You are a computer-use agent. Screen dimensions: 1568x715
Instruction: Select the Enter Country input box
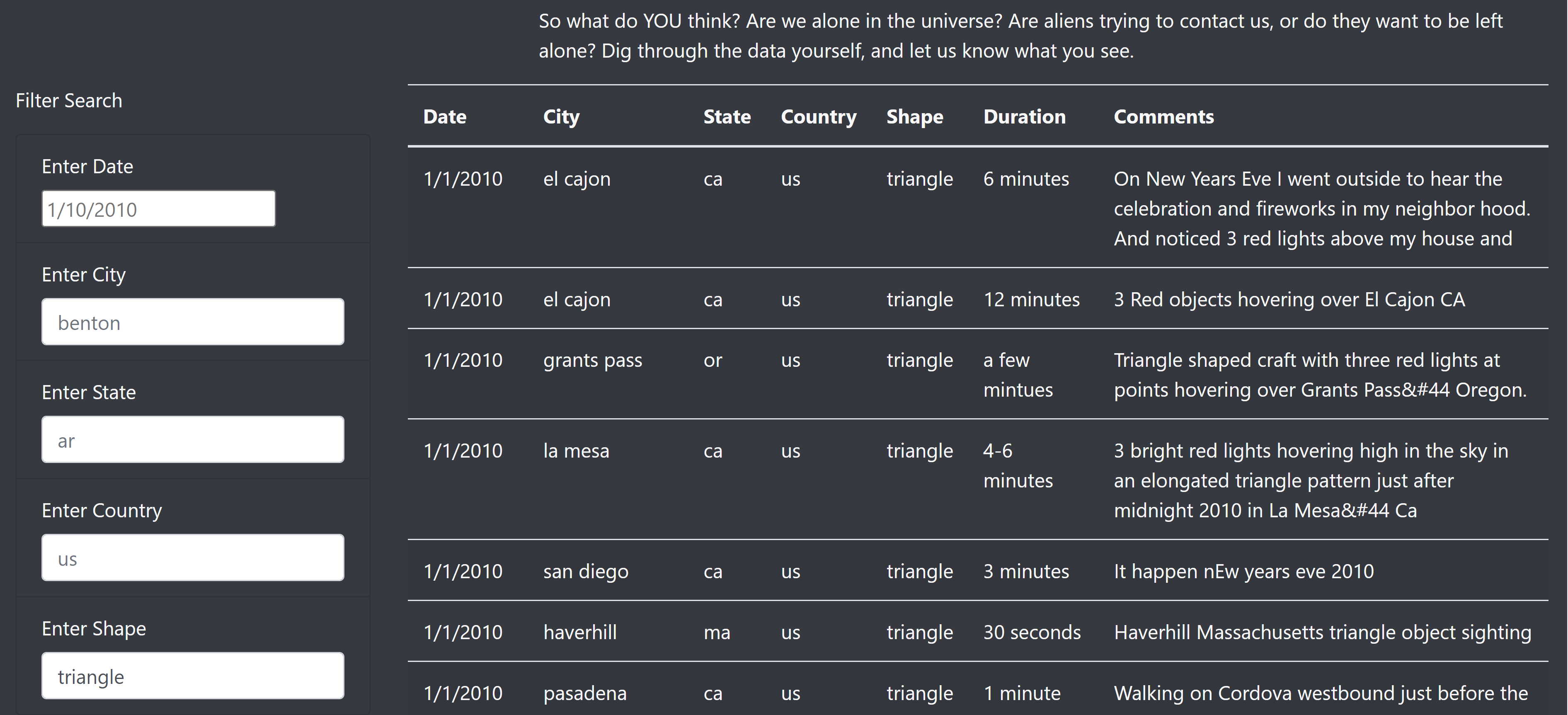pyautogui.click(x=192, y=558)
